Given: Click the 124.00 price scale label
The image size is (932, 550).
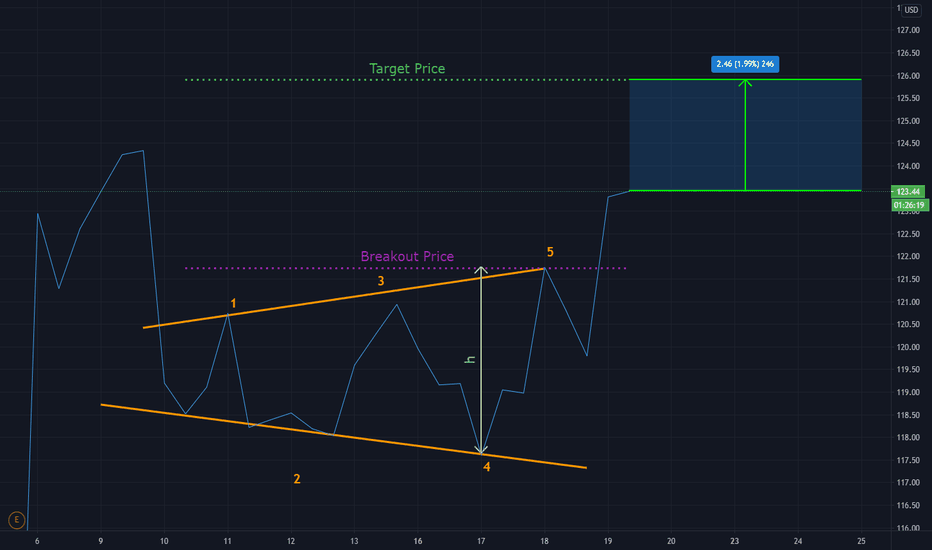Looking at the screenshot, I should 908,166.
